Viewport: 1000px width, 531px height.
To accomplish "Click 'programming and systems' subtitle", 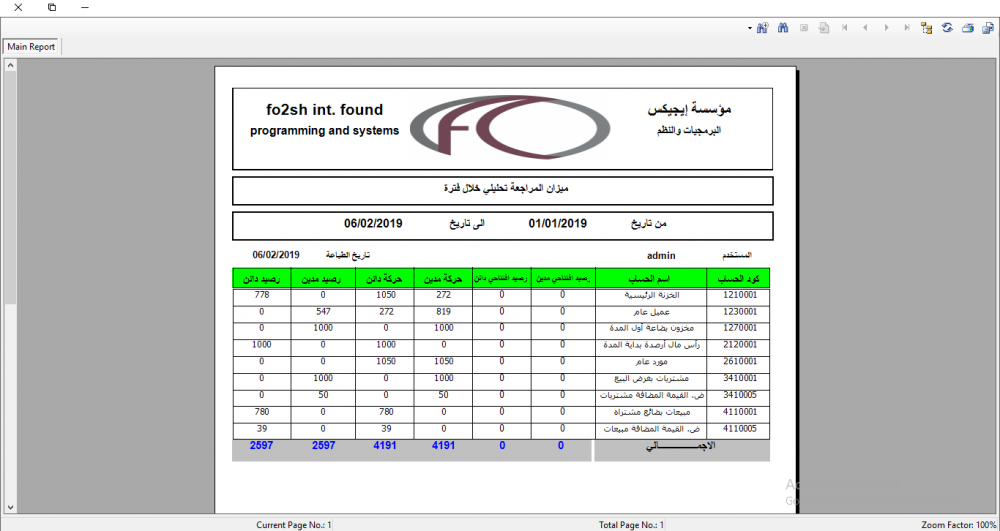I will click(325, 131).
